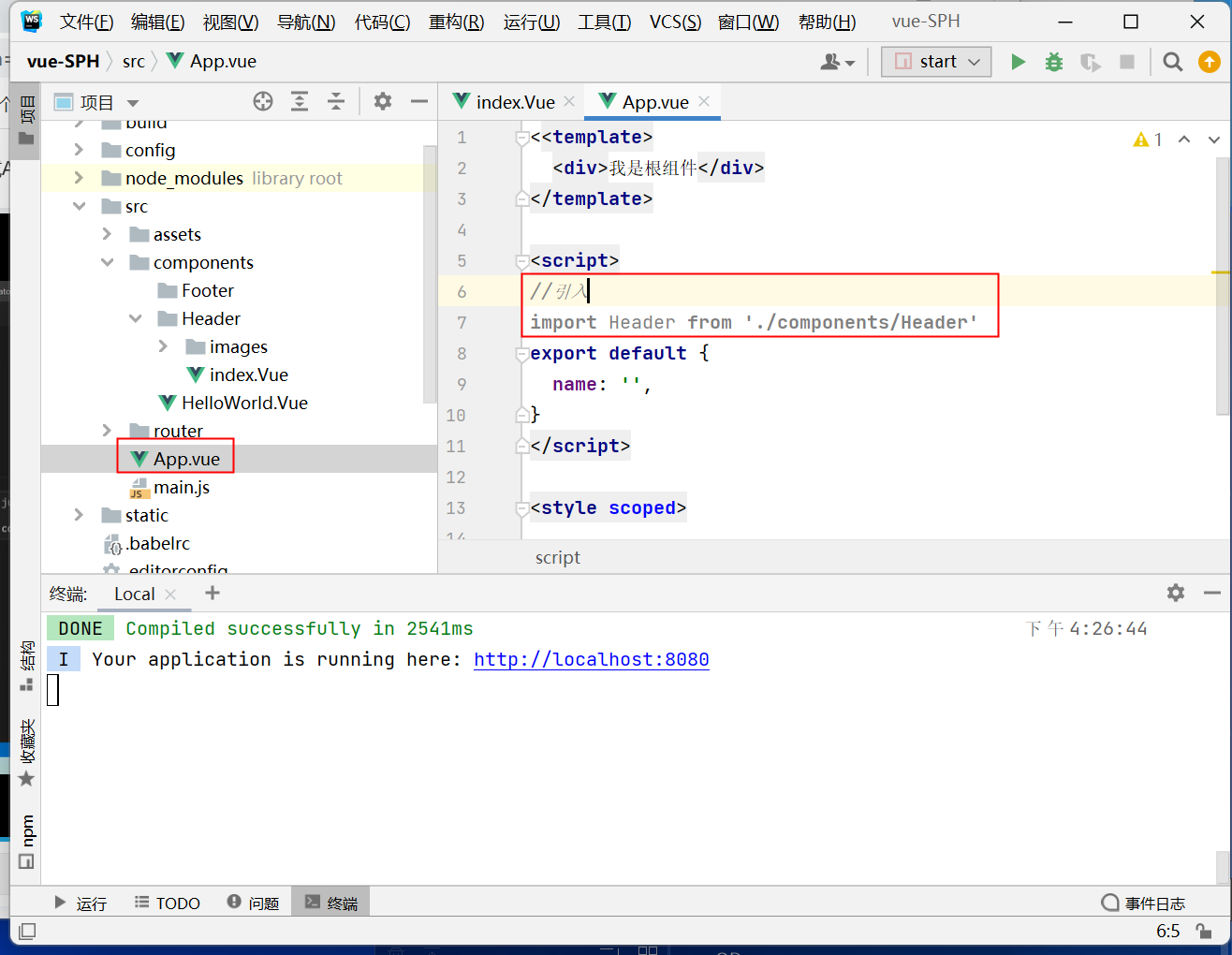
Task: Add new terminal session with plus
Action: pyautogui.click(x=213, y=593)
